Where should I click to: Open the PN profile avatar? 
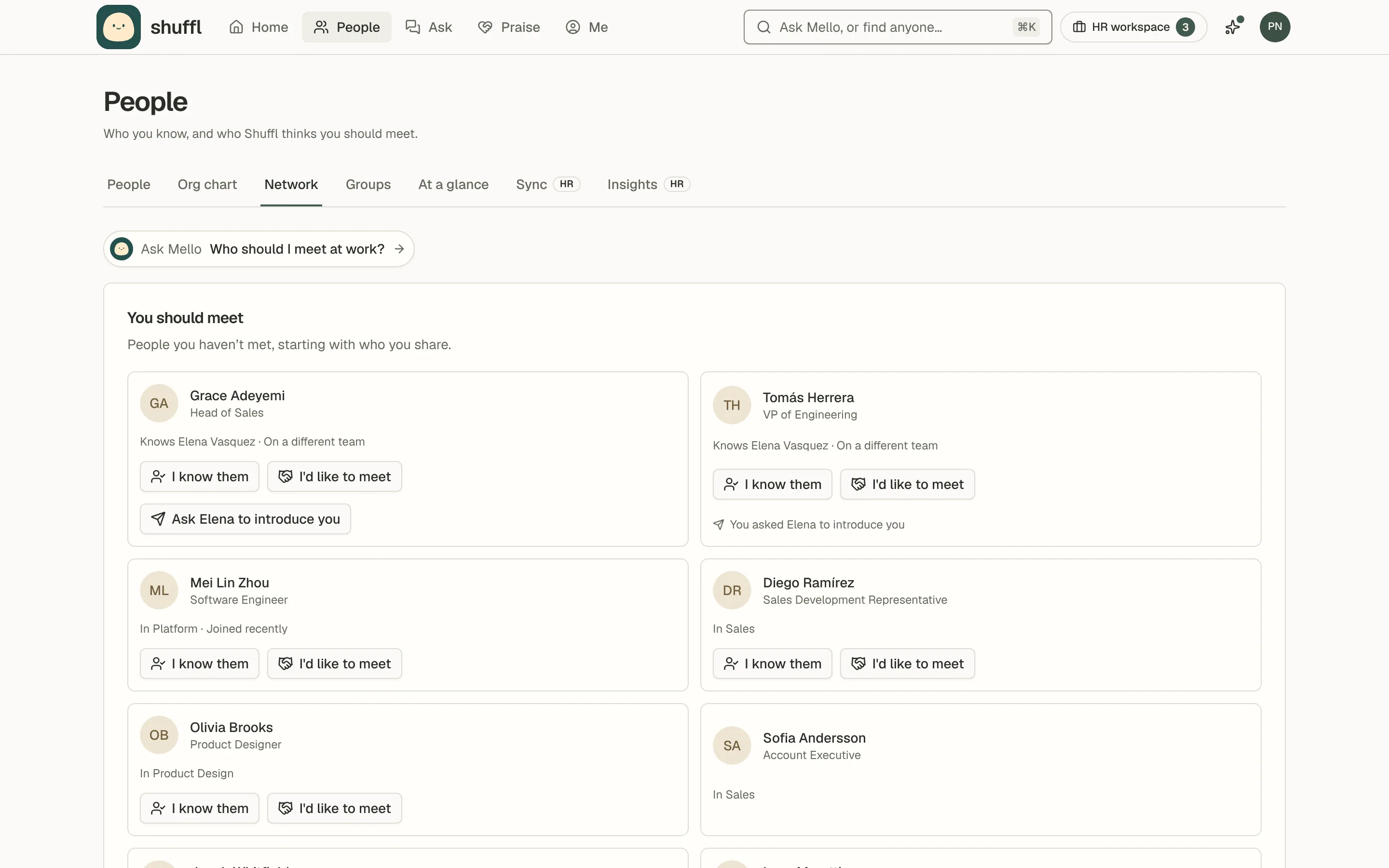(1275, 27)
